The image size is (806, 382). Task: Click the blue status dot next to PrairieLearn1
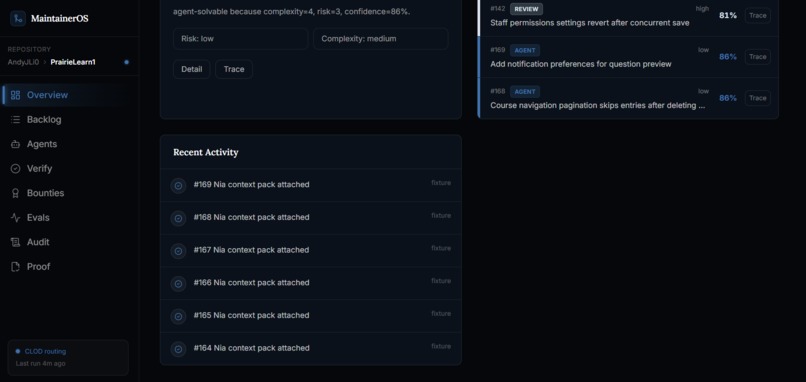click(x=126, y=62)
